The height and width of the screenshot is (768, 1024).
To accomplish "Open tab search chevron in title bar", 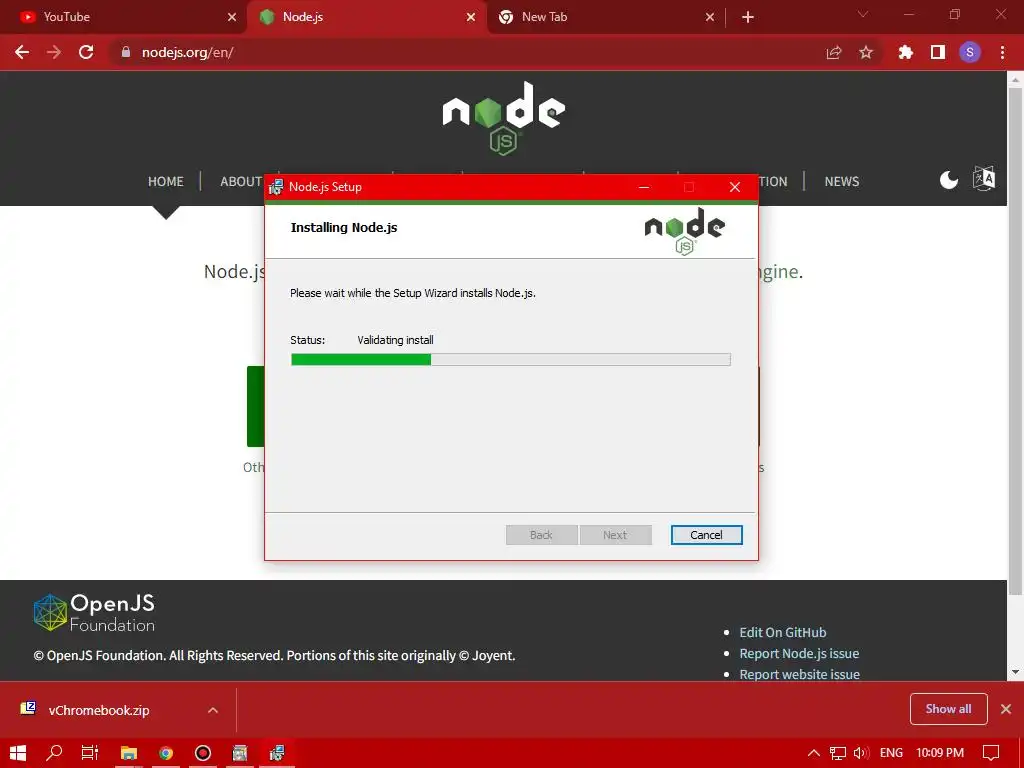I will tap(863, 14).
